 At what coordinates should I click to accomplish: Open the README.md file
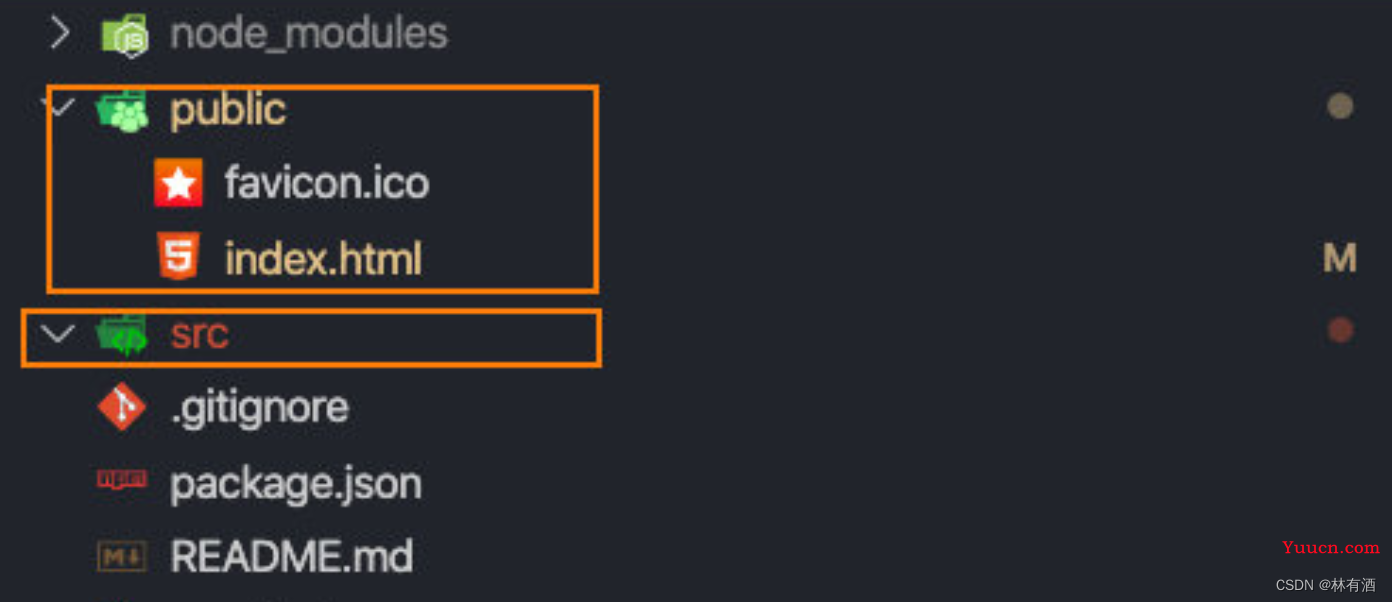292,557
